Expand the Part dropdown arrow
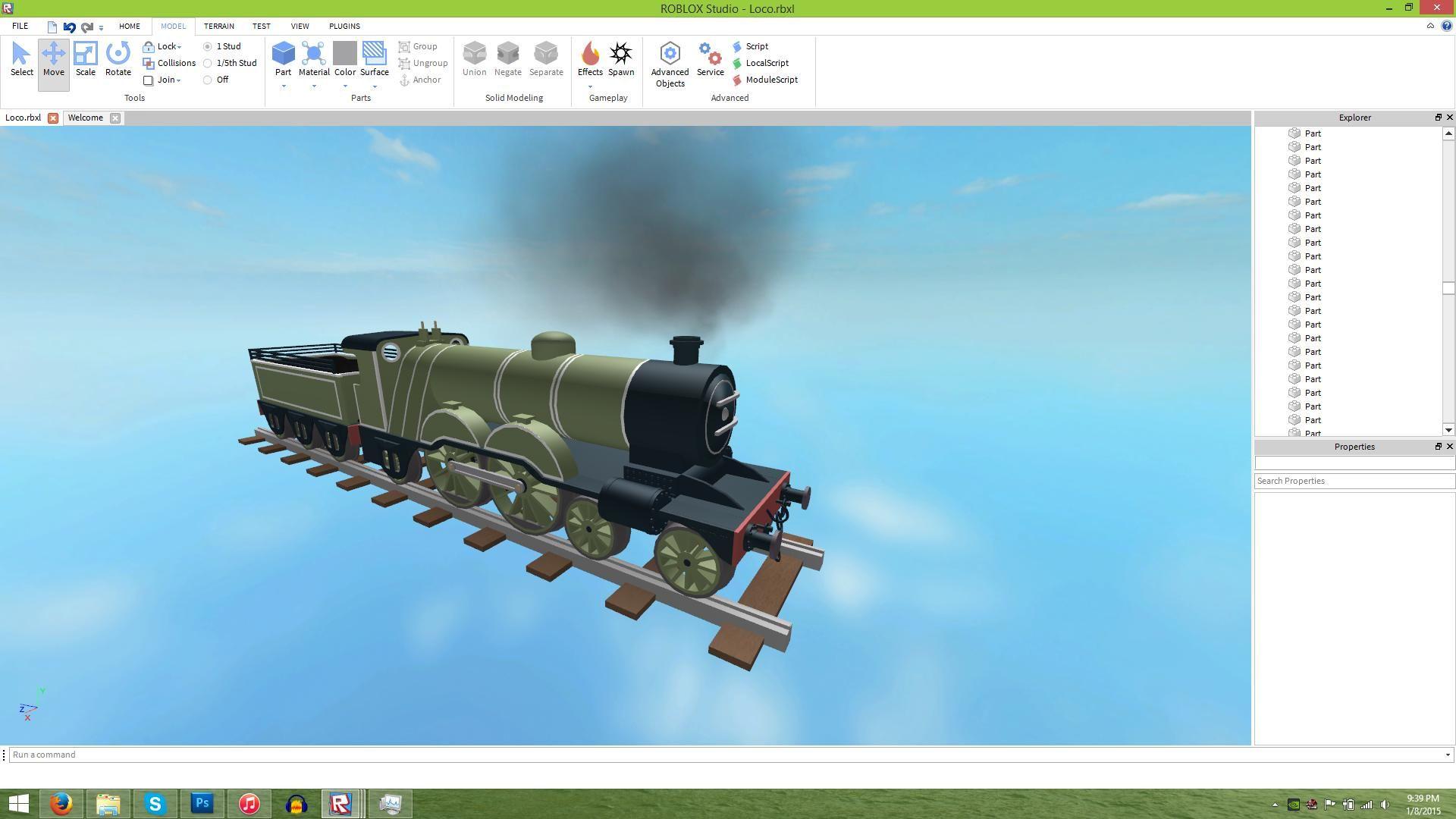The width and height of the screenshot is (1456, 819). point(284,86)
